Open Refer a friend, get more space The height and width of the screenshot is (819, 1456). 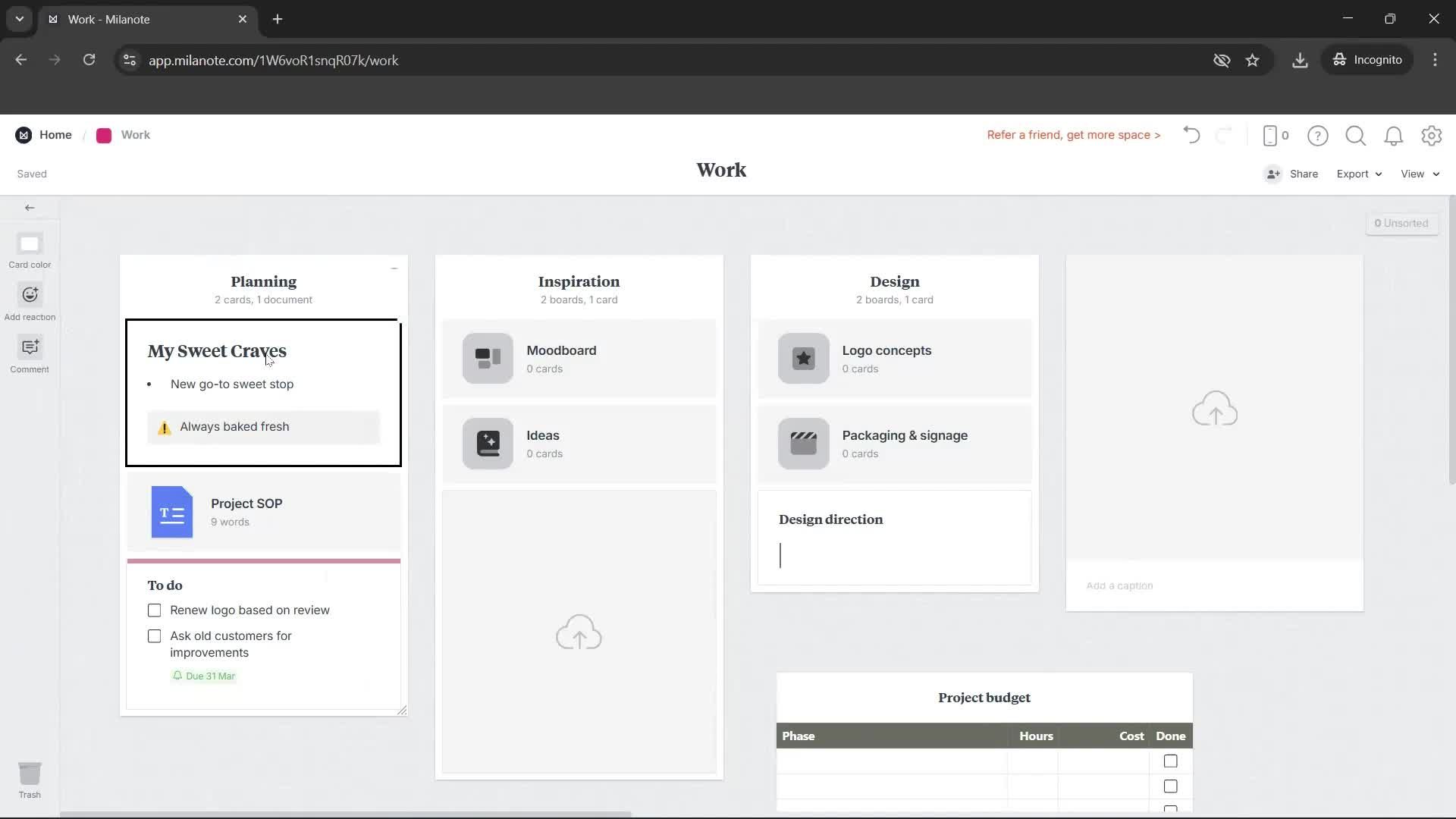tap(1073, 135)
